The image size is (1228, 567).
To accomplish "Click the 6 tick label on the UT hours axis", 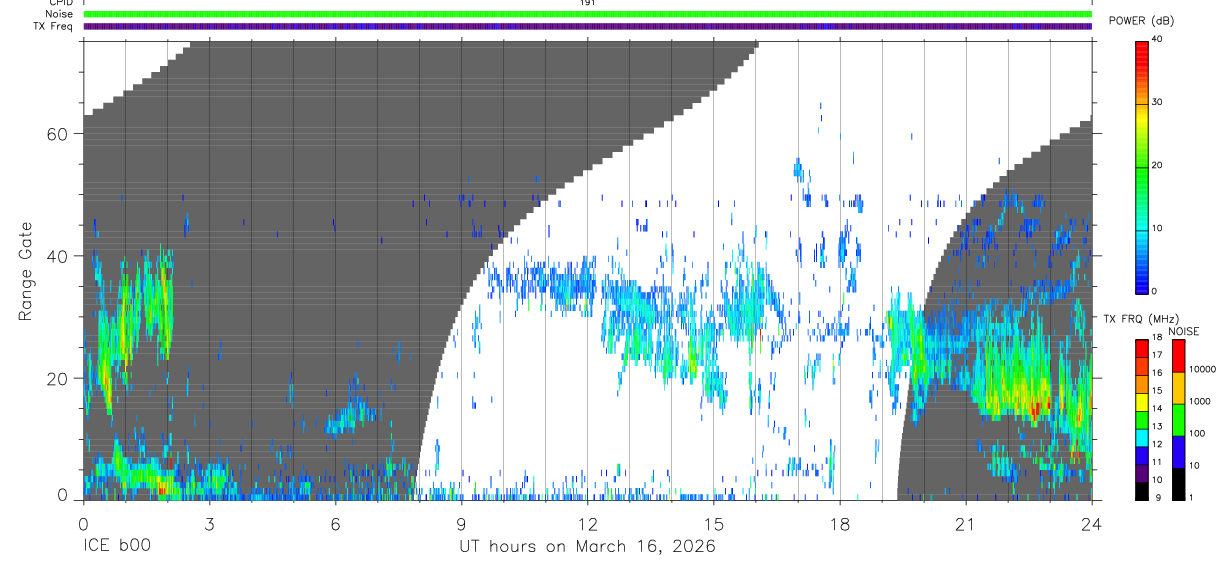I will pos(335,524).
